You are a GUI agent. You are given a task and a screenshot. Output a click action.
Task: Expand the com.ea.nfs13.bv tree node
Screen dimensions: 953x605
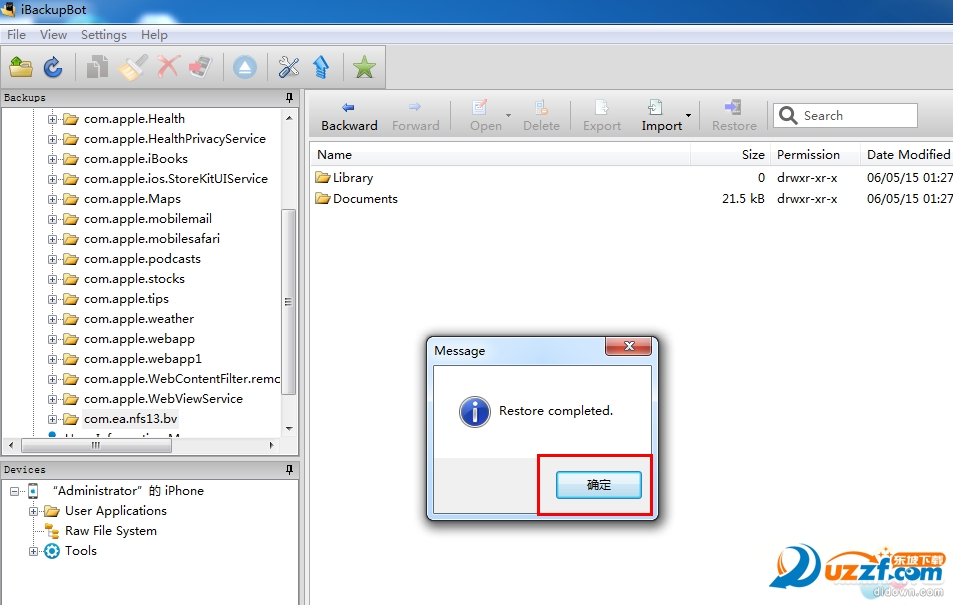point(52,420)
